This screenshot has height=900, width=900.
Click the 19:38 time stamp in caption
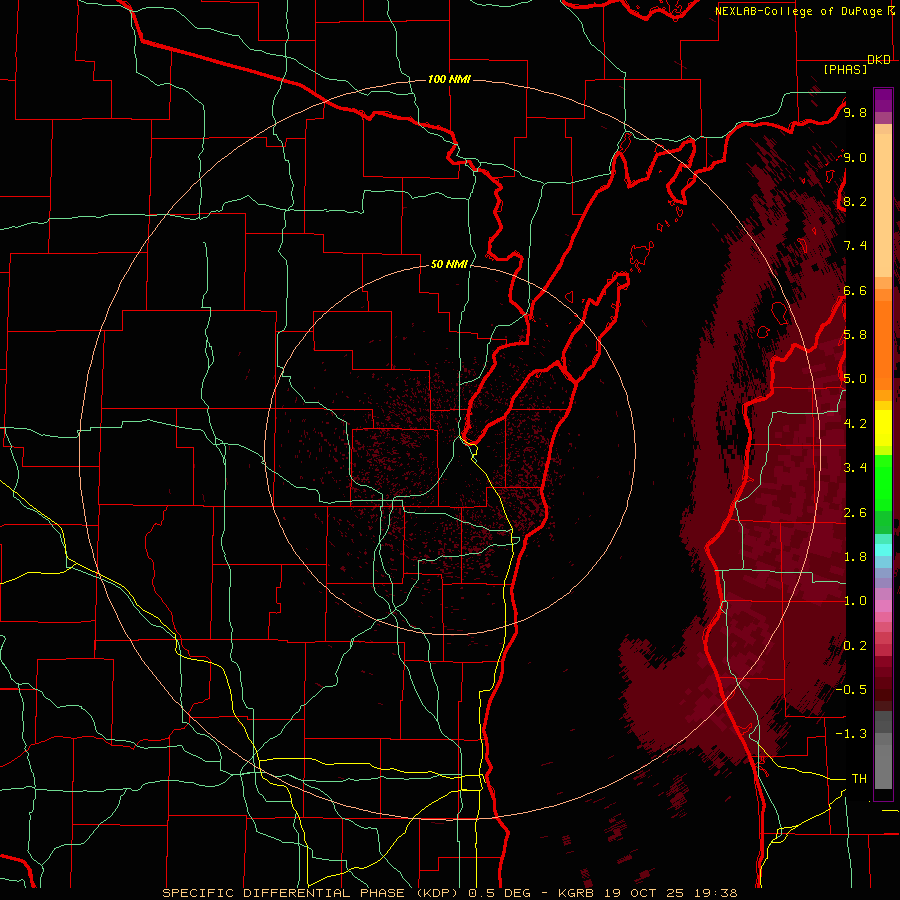tap(716, 893)
